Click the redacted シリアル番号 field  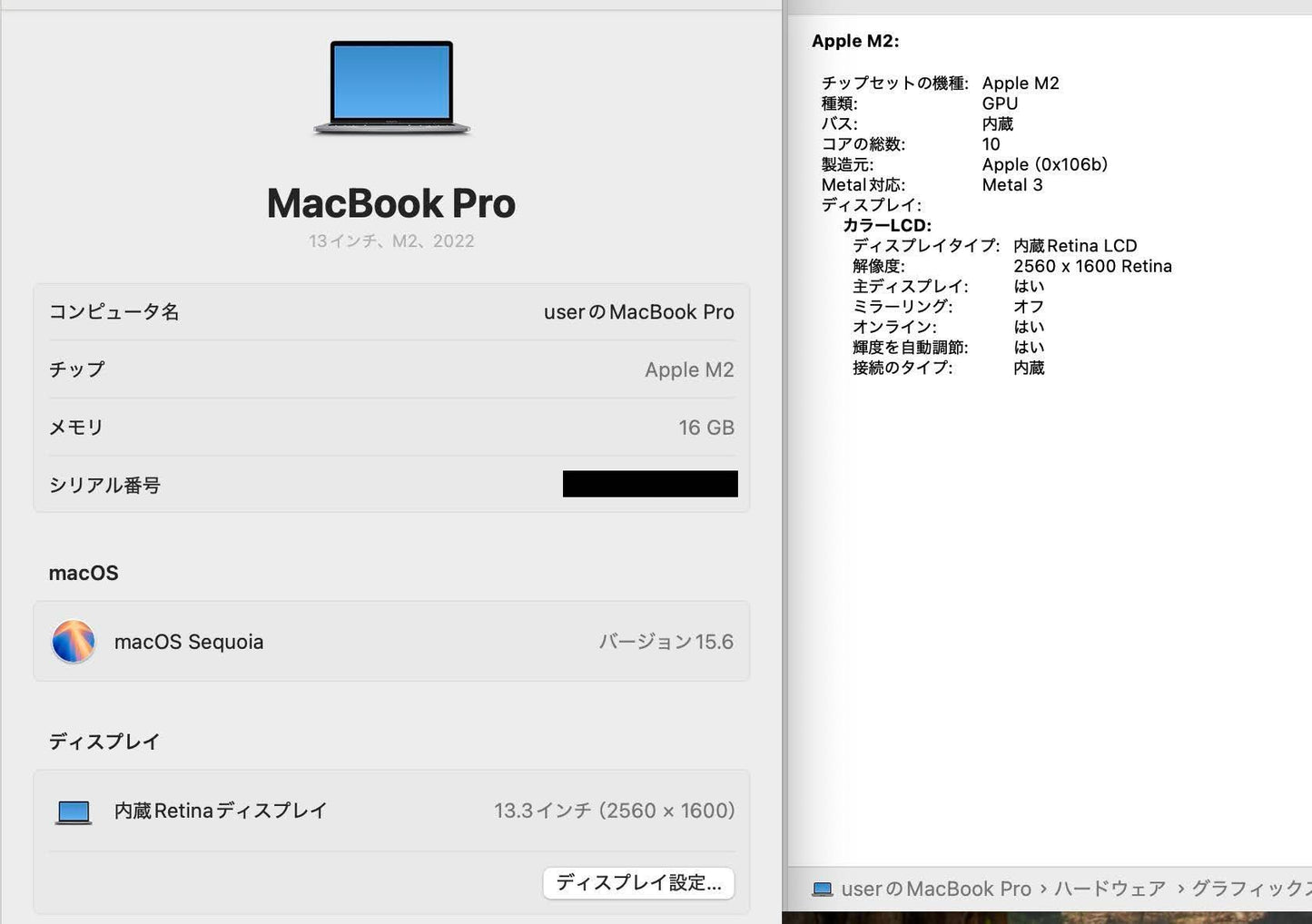[650, 484]
